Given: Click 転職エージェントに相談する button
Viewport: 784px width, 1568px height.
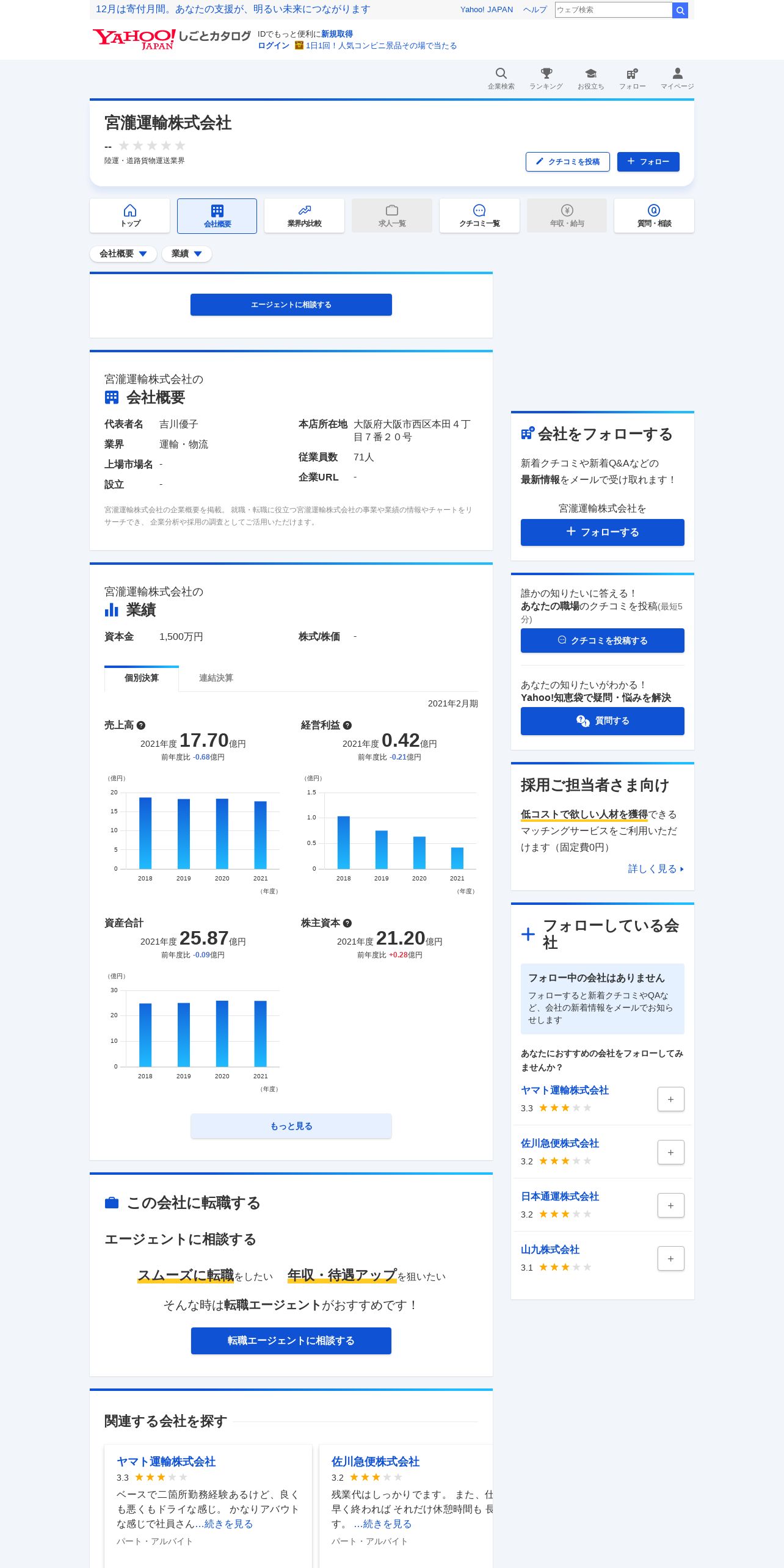Looking at the screenshot, I should click(x=291, y=1341).
